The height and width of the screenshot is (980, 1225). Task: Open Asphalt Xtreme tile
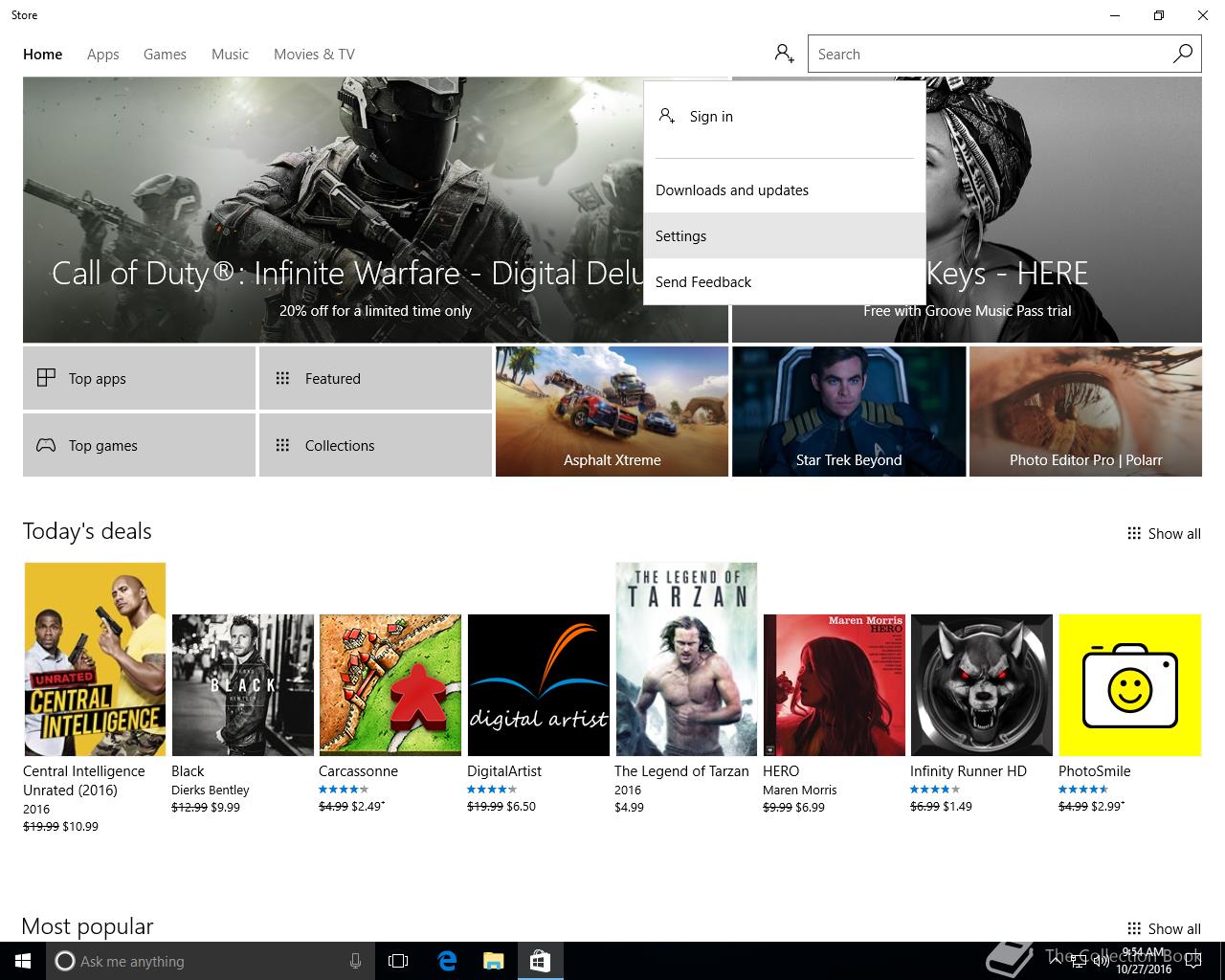pos(612,412)
